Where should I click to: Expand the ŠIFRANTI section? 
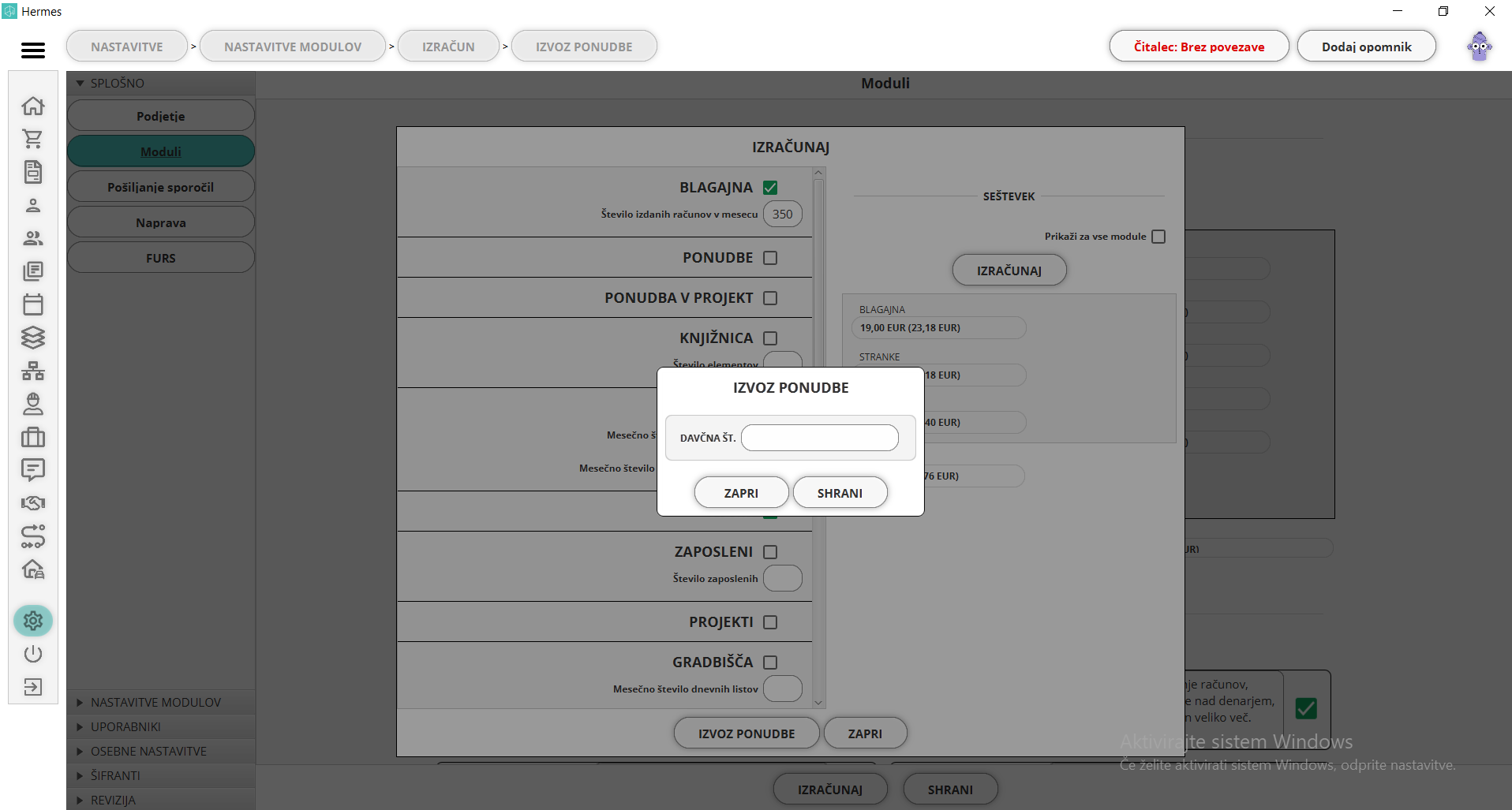pos(161,775)
